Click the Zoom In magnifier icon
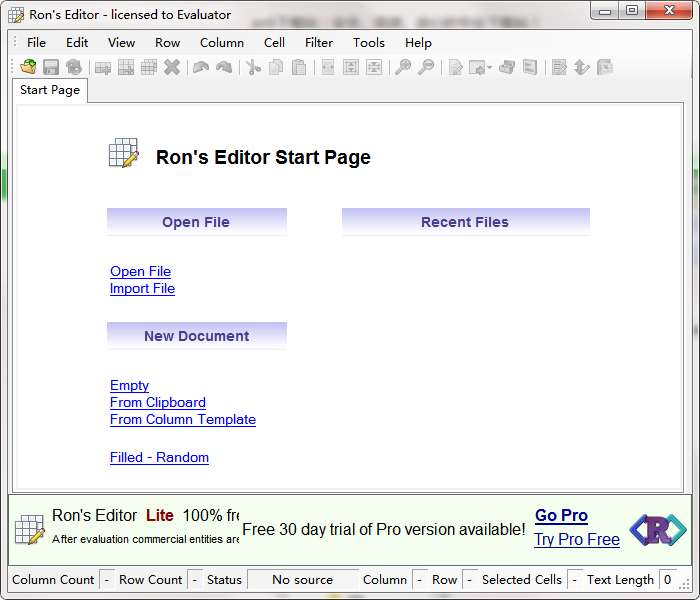Image resolution: width=700 pixels, height=600 pixels. [403, 67]
